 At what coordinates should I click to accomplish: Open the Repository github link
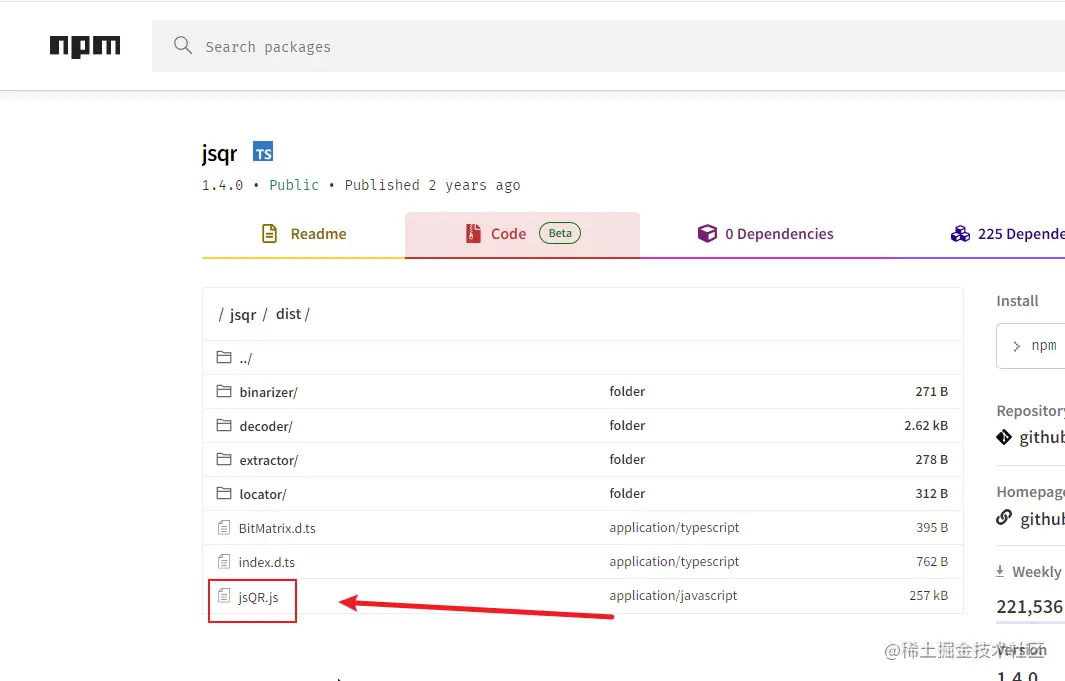click(1042, 437)
